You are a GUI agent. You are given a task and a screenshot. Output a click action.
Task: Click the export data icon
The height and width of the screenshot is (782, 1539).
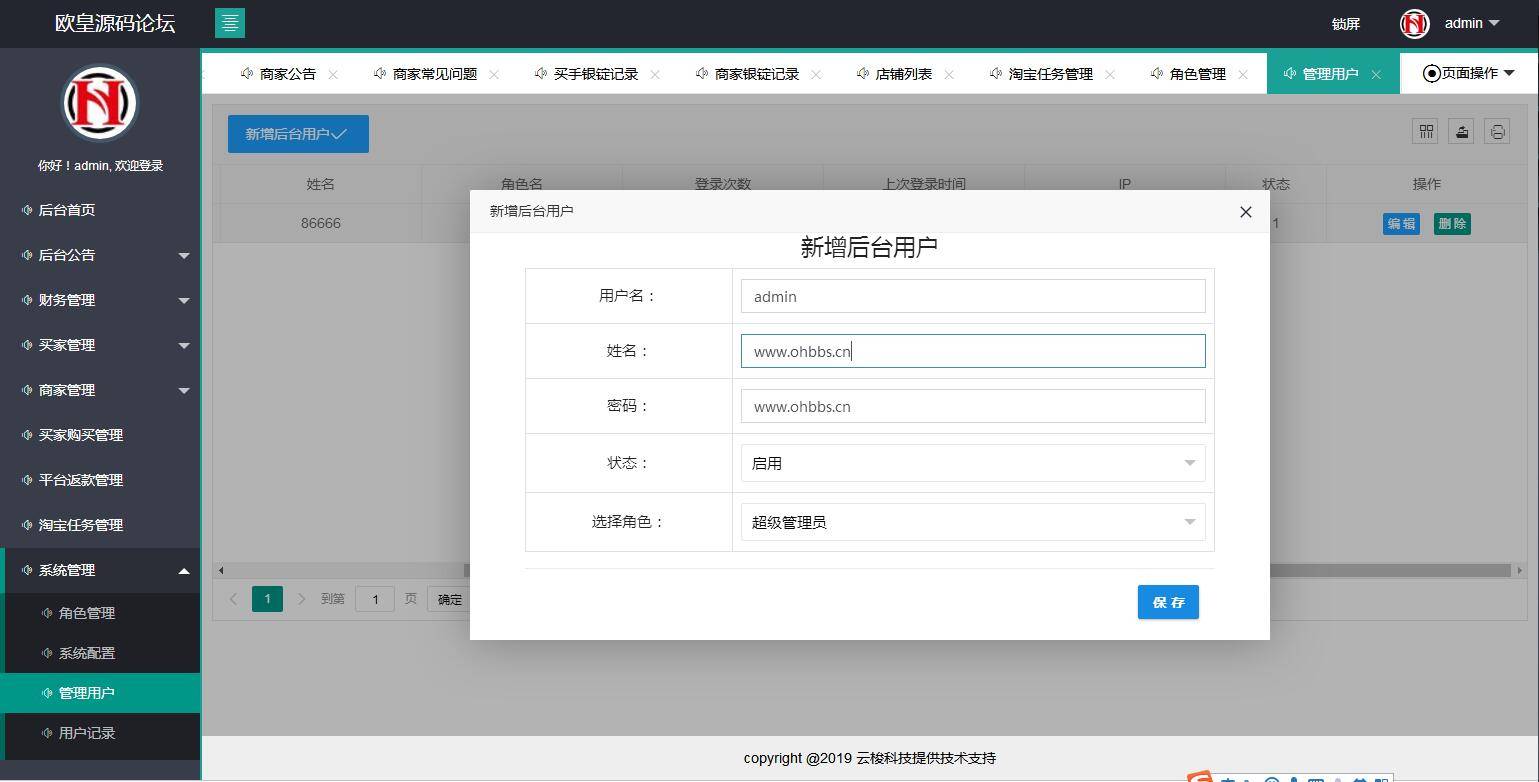[x=1461, y=131]
